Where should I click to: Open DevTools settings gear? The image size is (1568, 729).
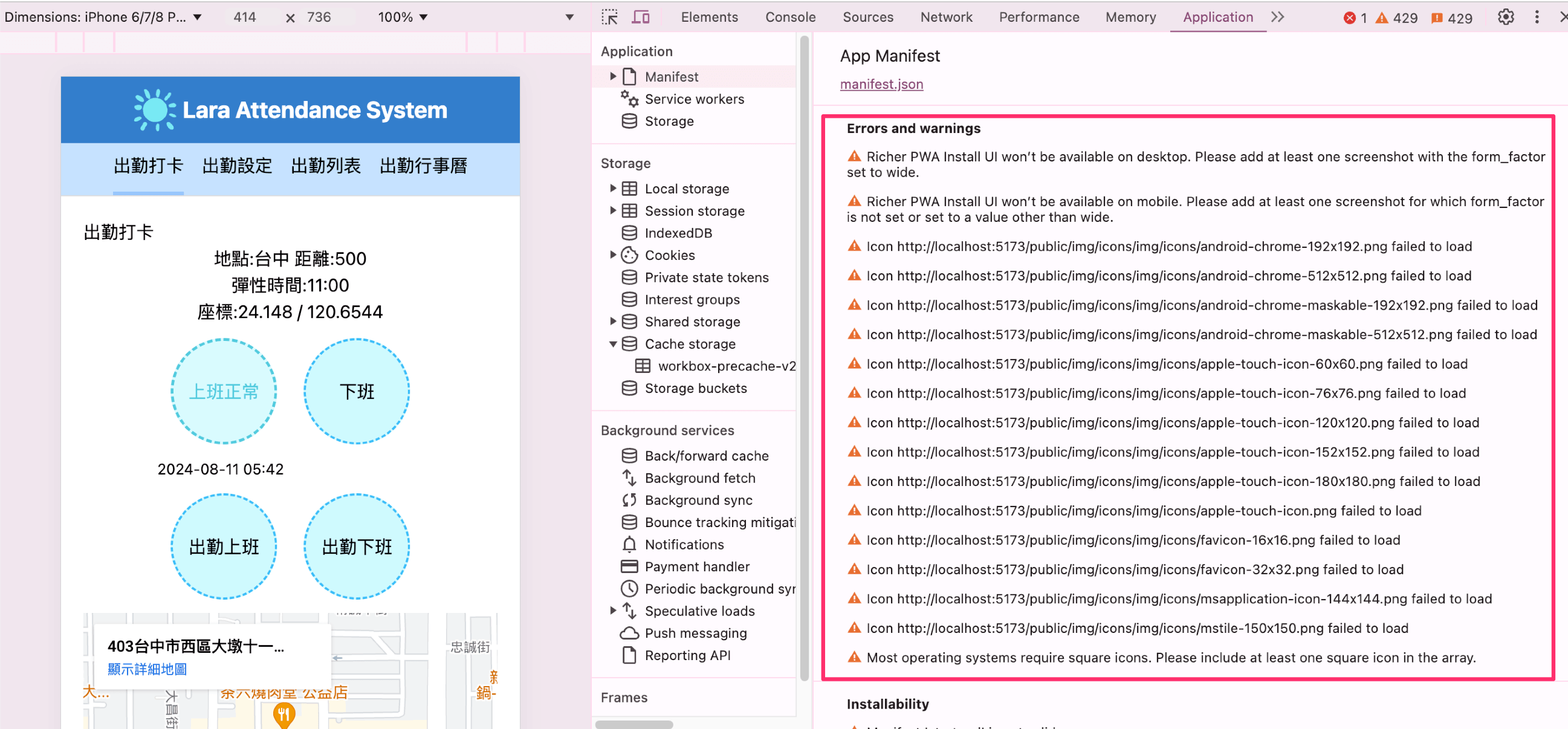click(1505, 17)
